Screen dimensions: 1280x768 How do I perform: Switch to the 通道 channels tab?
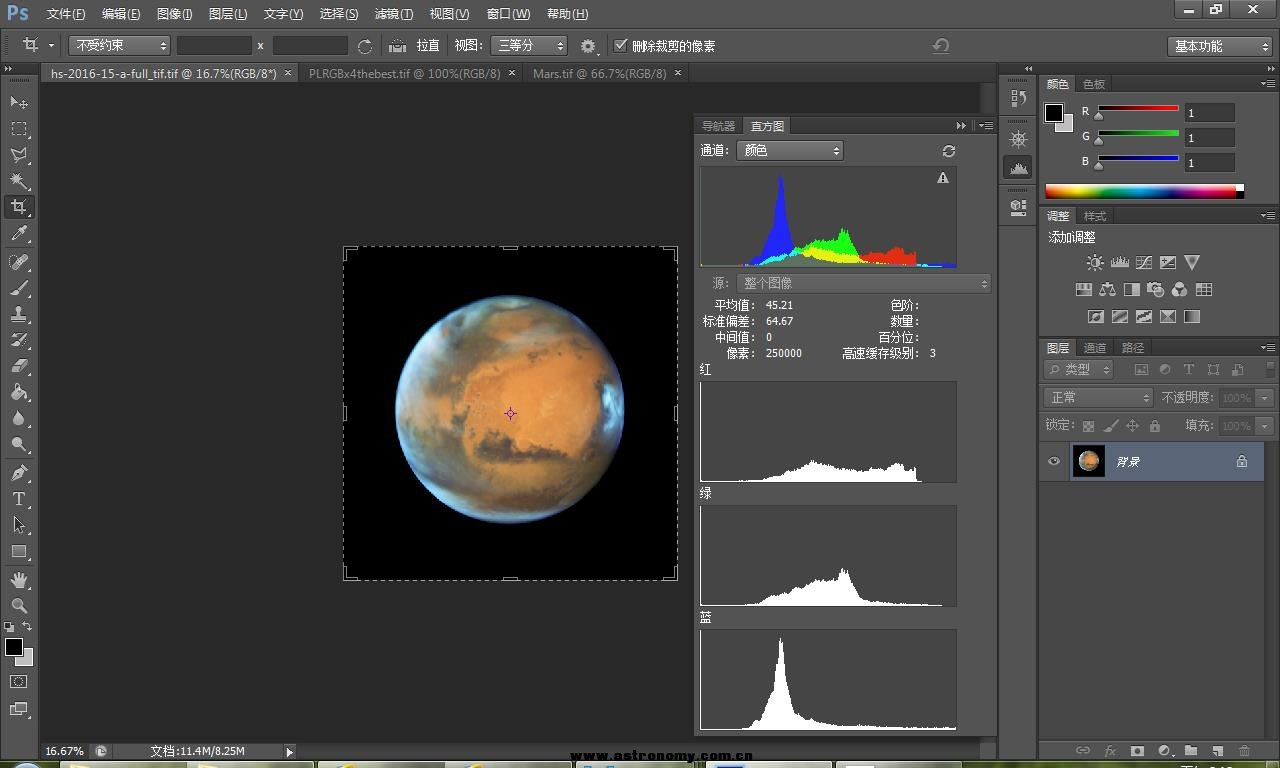[1095, 348]
